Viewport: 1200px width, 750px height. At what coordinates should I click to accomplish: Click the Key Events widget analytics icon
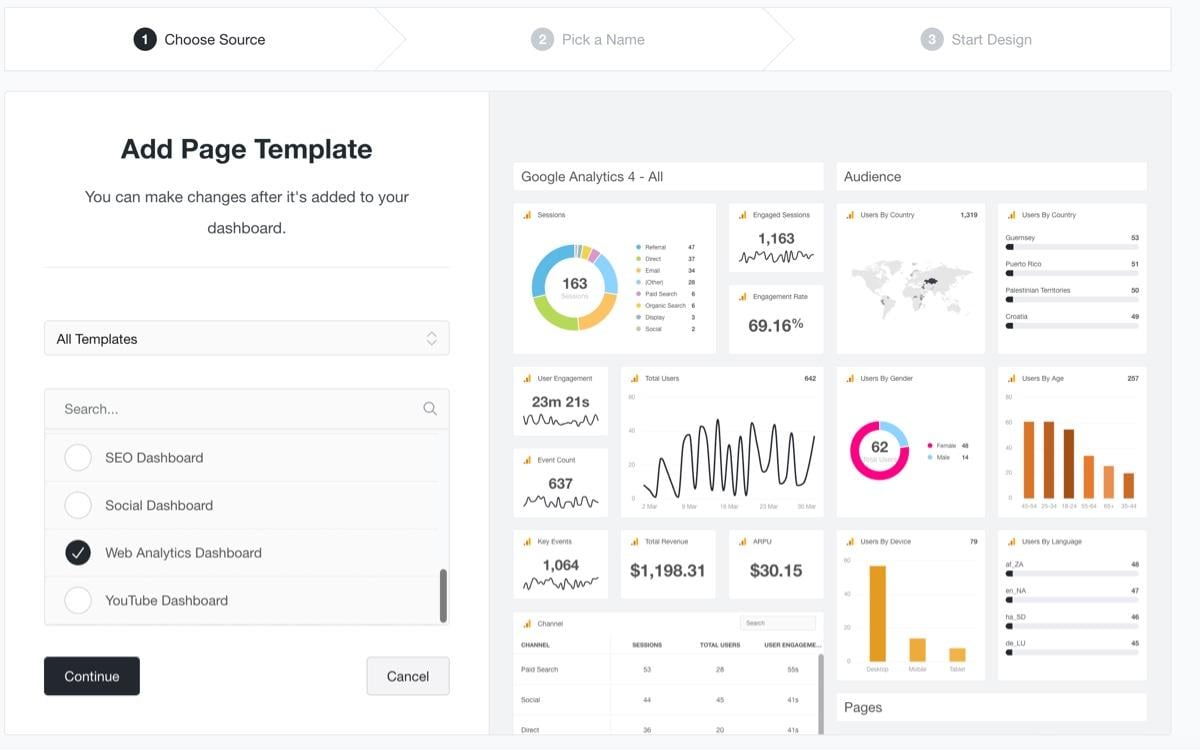coord(527,542)
